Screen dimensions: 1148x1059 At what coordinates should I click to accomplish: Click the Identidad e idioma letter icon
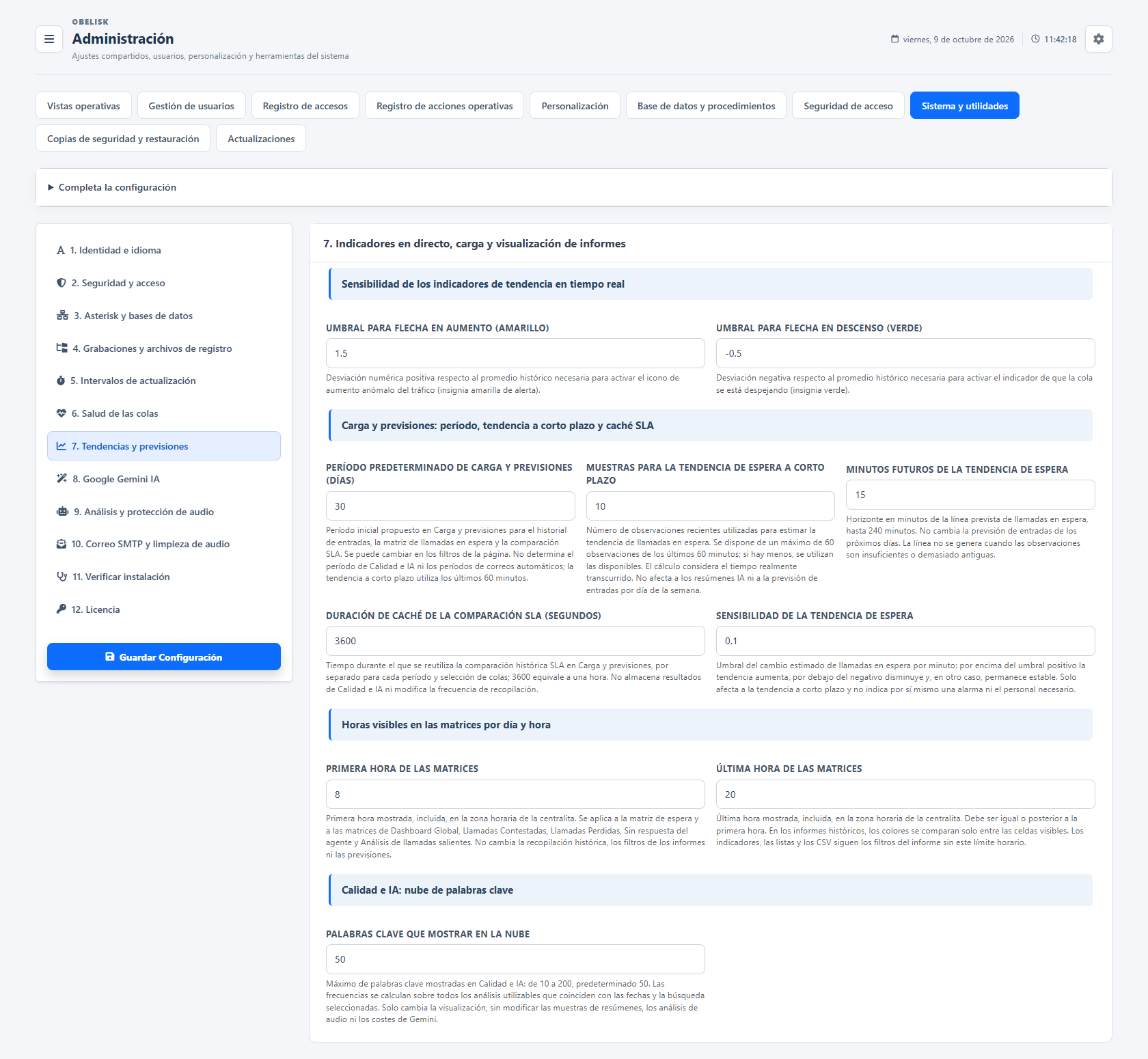pos(61,251)
